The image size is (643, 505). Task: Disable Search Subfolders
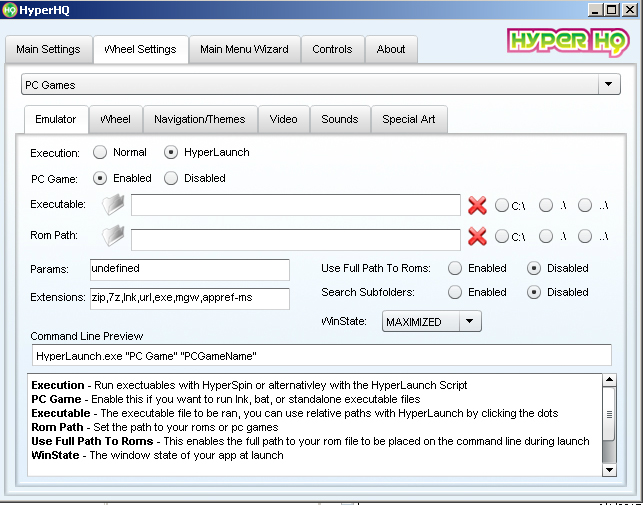pyautogui.click(x=534, y=292)
